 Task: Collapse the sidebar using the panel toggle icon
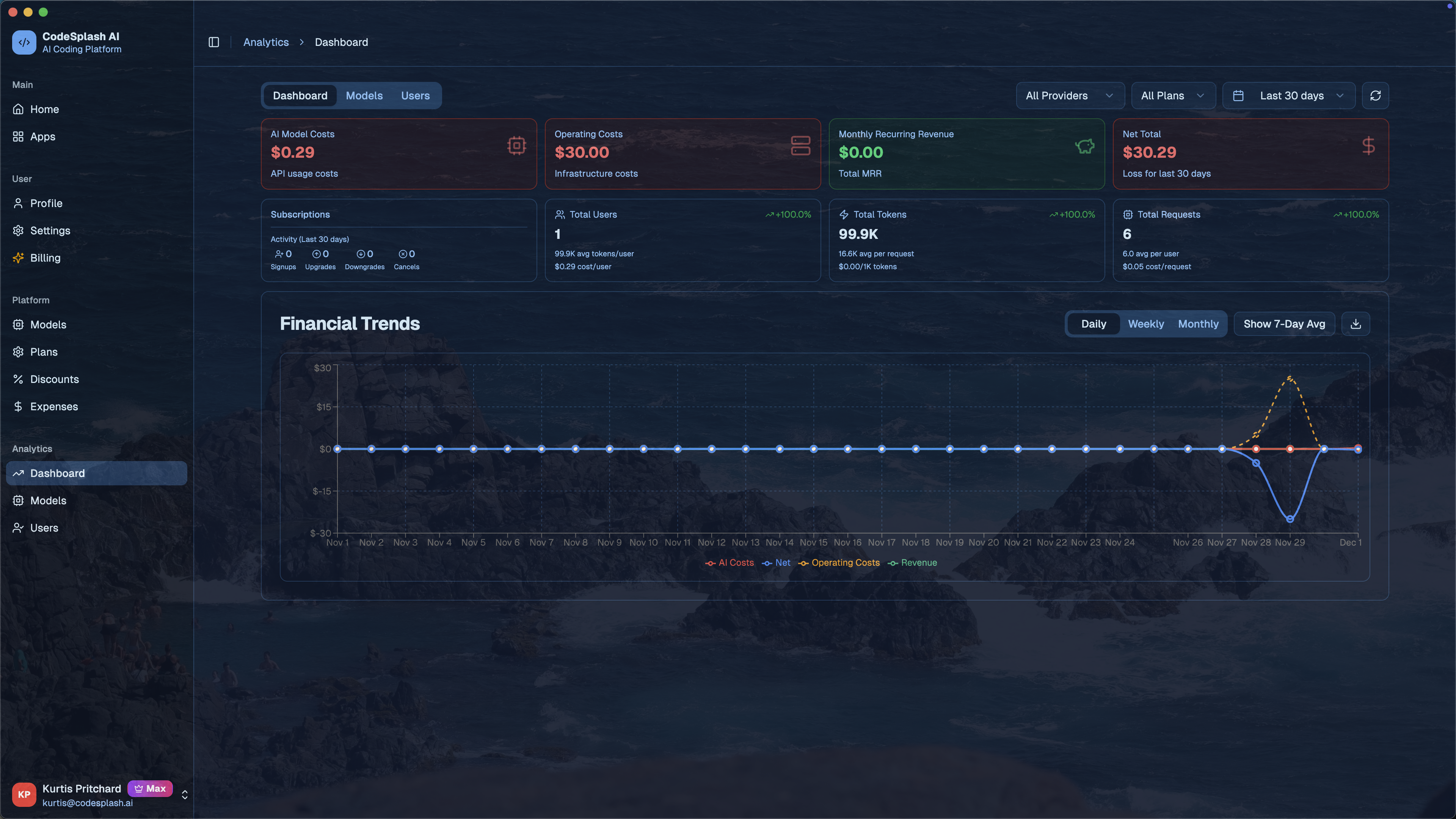coord(213,42)
